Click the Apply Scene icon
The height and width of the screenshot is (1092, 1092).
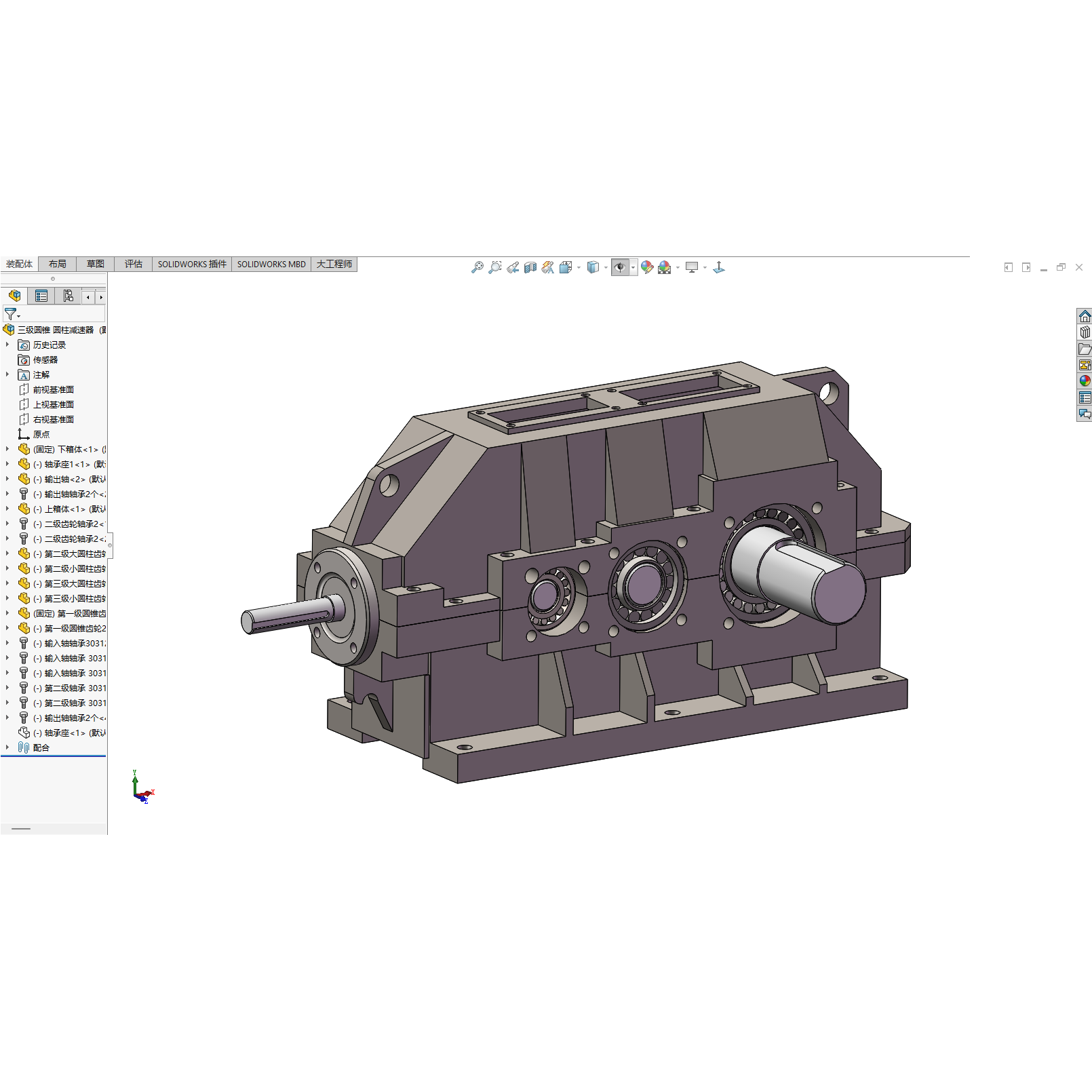[x=665, y=267]
